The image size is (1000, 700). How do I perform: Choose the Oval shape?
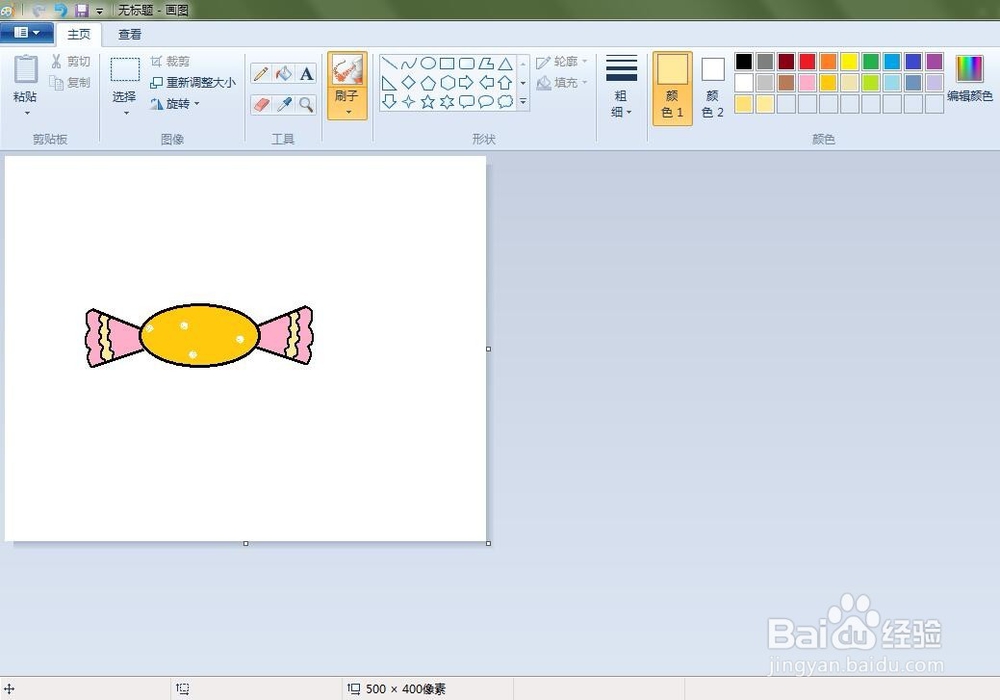click(428, 63)
